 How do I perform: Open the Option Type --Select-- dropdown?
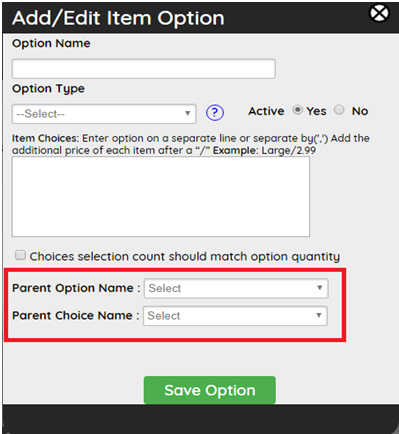pos(104,114)
